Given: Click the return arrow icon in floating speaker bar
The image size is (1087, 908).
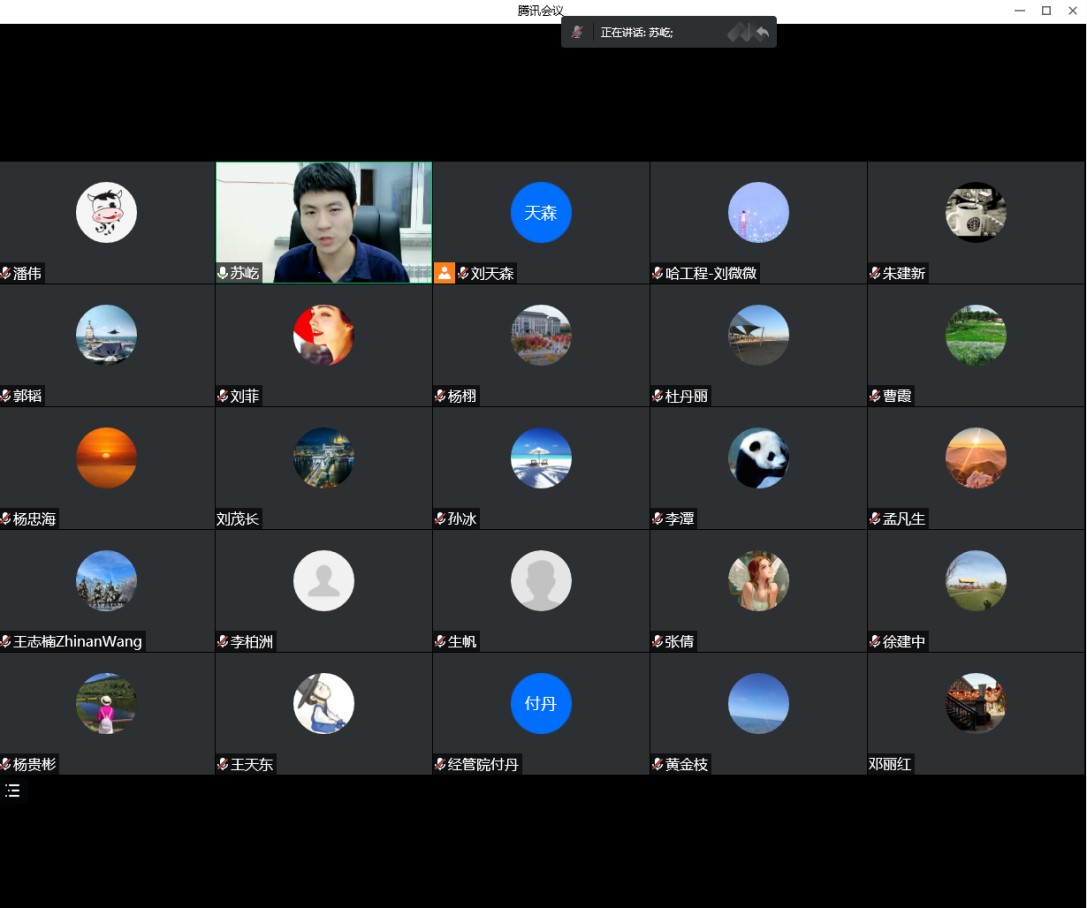Looking at the screenshot, I should point(762,33).
